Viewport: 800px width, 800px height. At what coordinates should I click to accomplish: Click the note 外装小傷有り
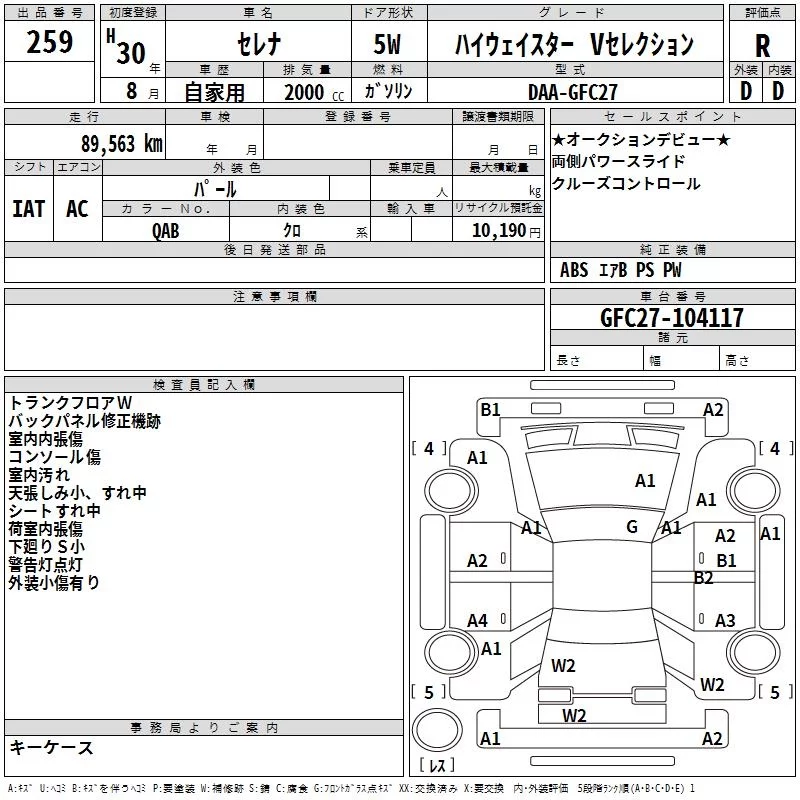tap(54, 582)
